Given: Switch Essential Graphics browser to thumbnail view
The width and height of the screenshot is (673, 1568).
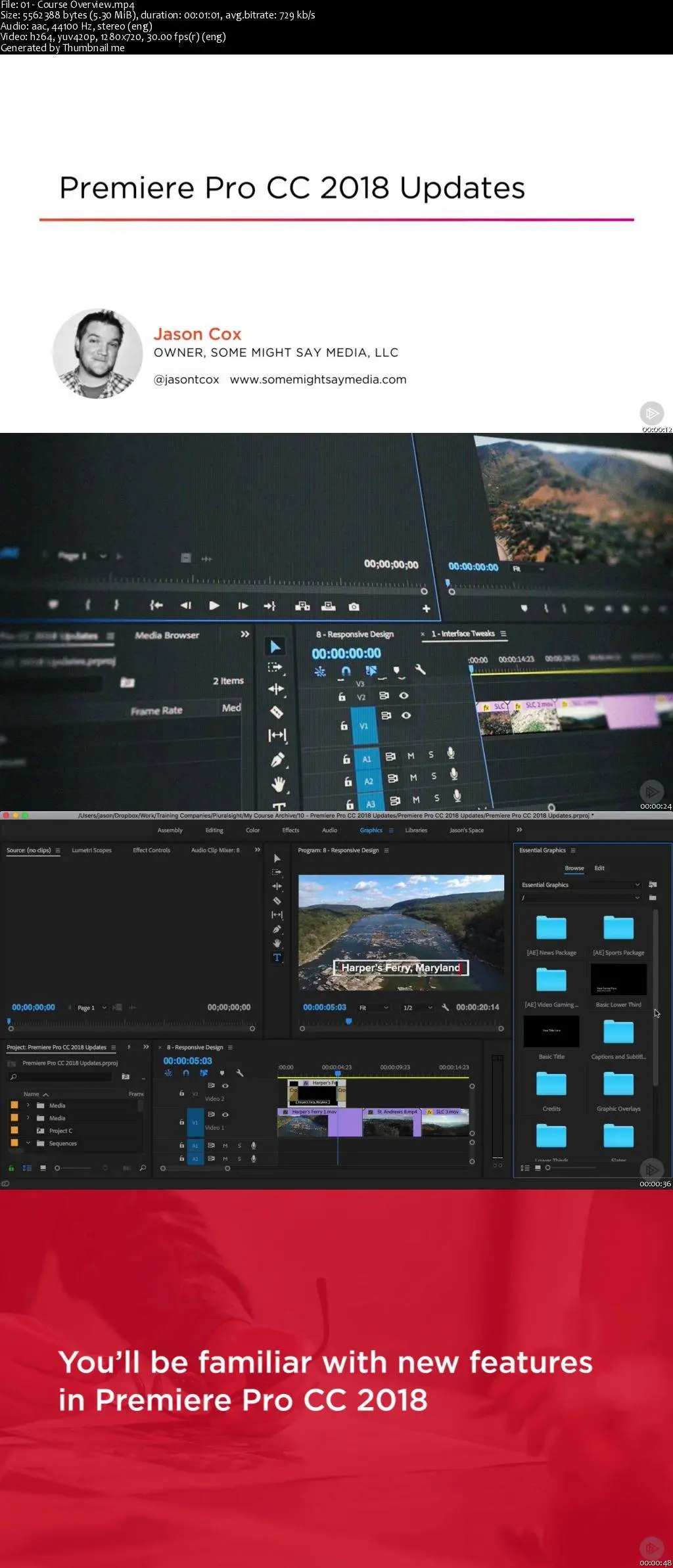Looking at the screenshot, I should pyautogui.click(x=538, y=1168).
